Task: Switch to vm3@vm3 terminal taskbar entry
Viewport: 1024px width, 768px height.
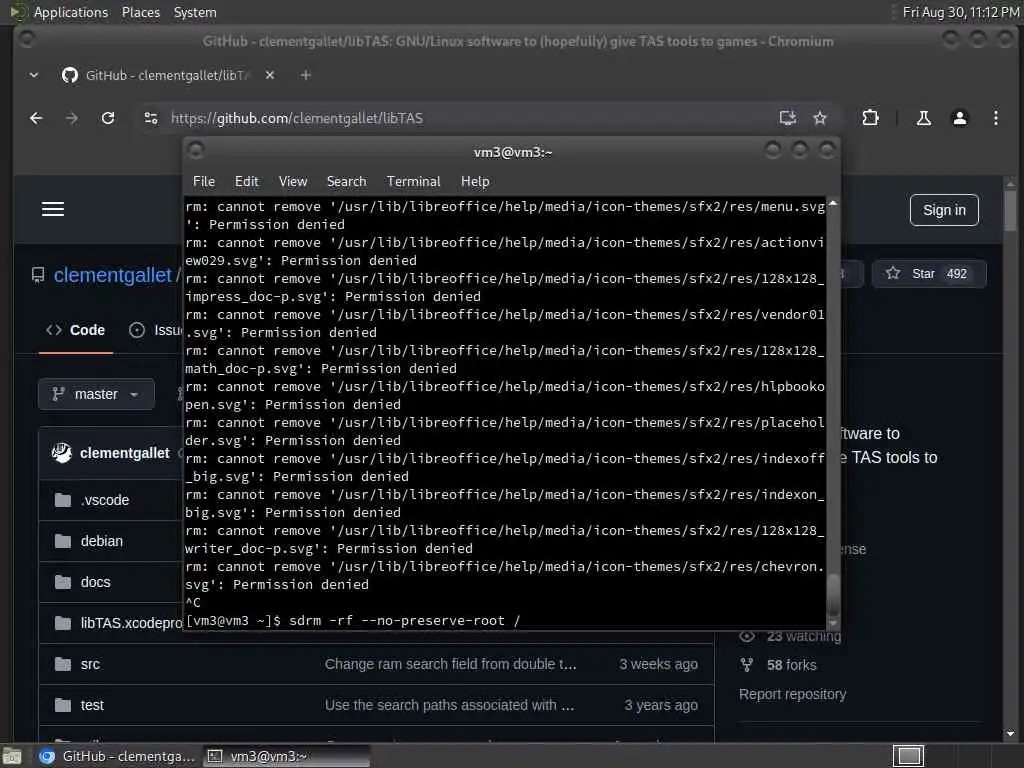Action: click(x=286, y=756)
